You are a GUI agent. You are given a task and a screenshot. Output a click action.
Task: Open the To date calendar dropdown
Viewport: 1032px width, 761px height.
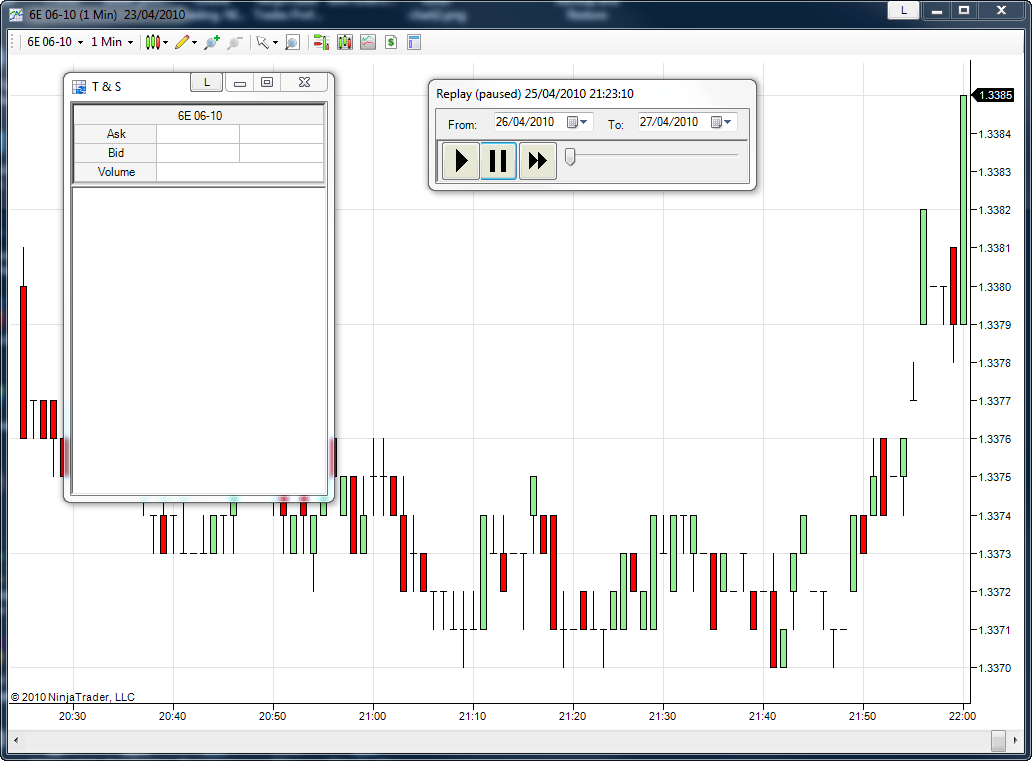tap(722, 122)
